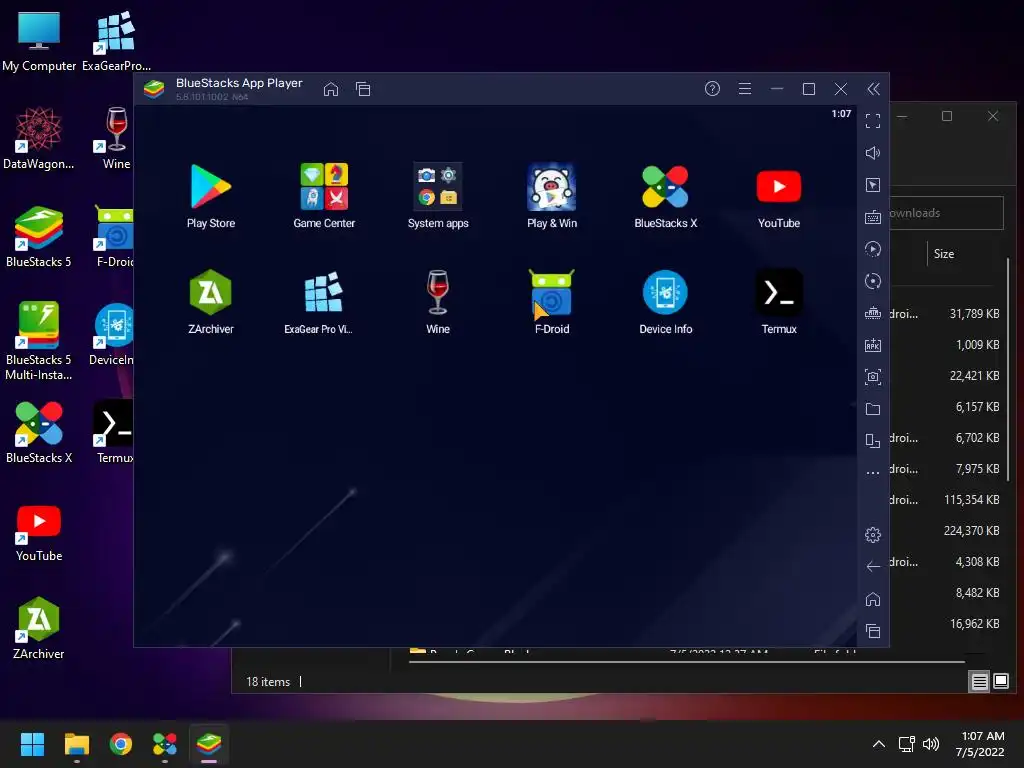The height and width of the screenshot is (768, 1024).
Task: Toggle full screen in BlueStacks sidebar
Action: point(873,121)
